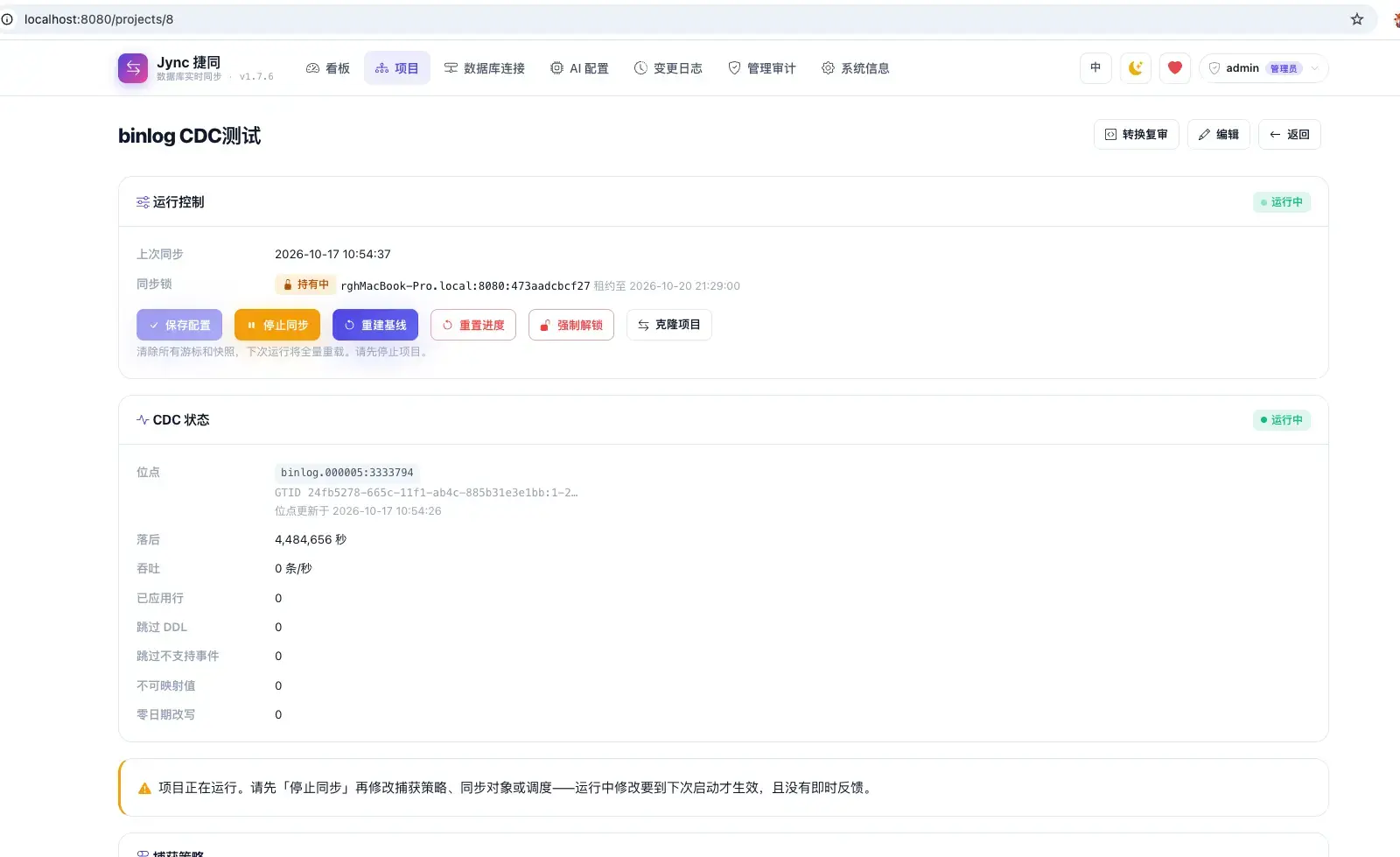This screenshot has width=1400, height=857.
Task: Click the 管理员 role badge
Action: tap(1284, 68)
